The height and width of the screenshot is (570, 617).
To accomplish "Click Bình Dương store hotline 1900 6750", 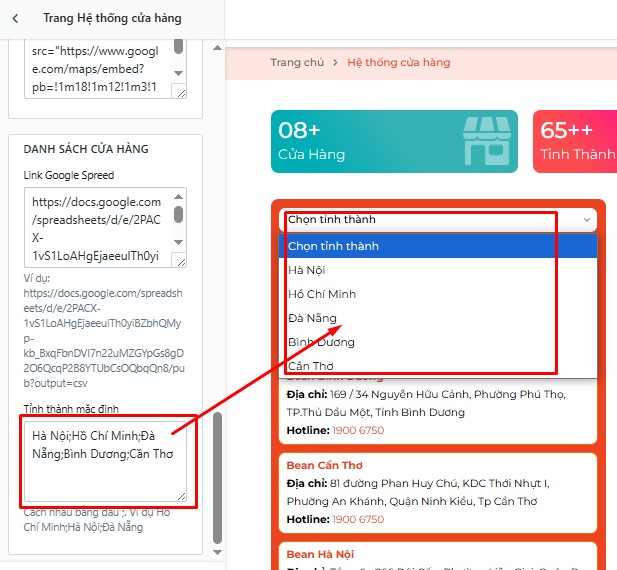I will (x=358, y=430).
